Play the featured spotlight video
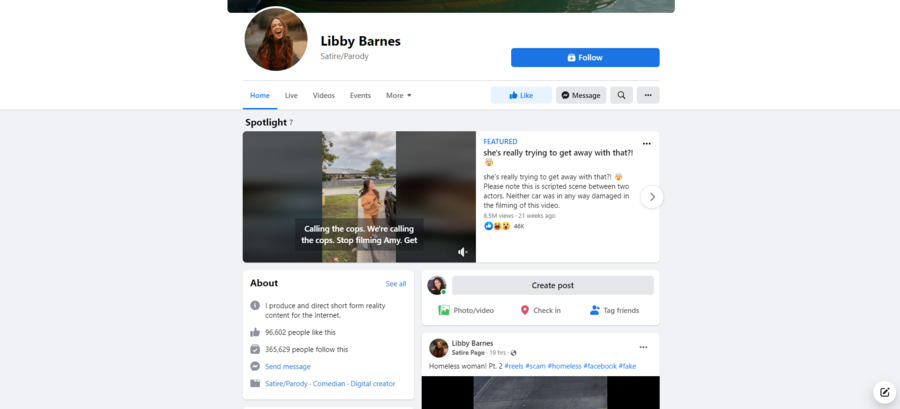 359,197
